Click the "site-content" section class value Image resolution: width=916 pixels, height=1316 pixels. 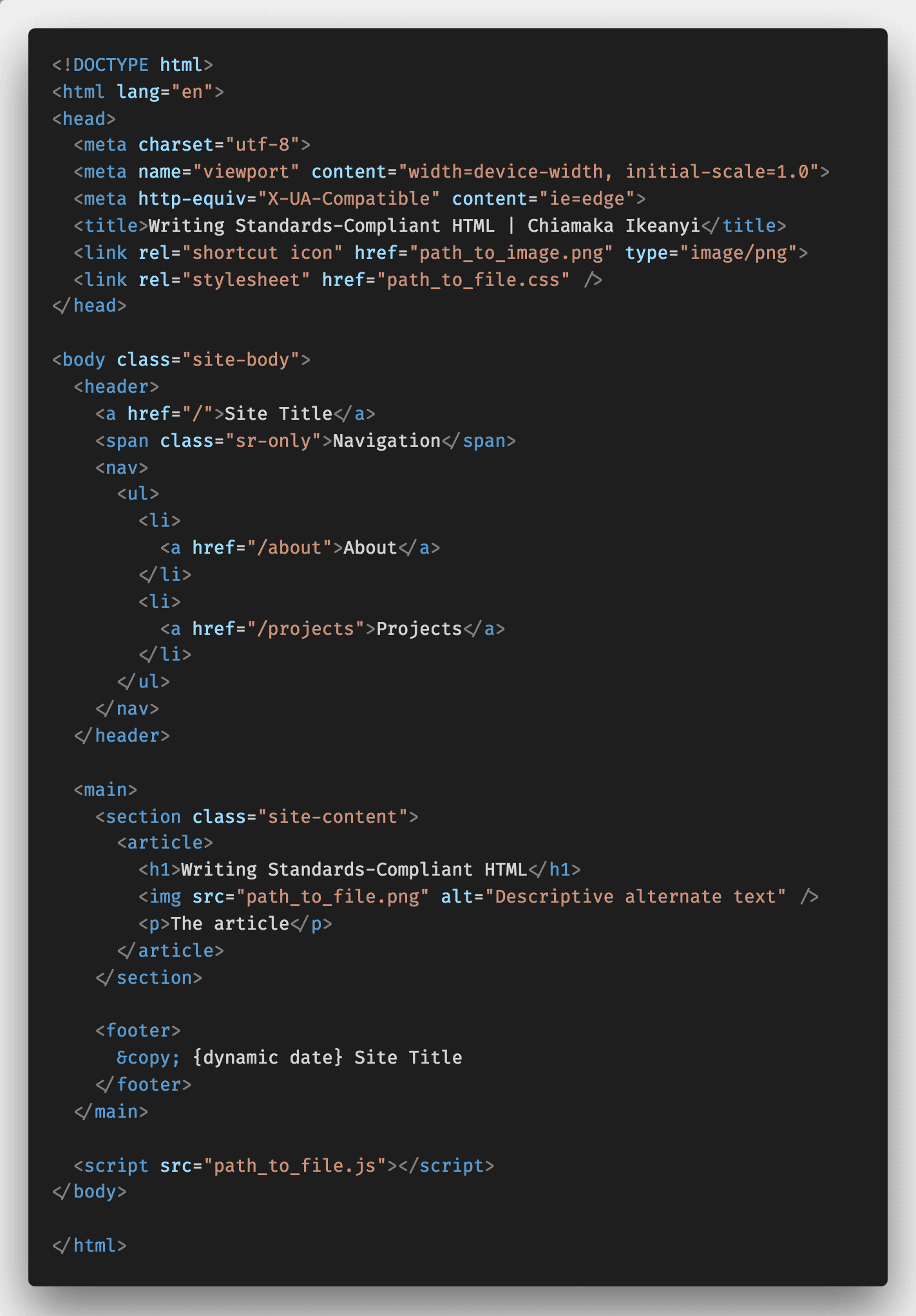pyautogui.click(x=332, y=817)
